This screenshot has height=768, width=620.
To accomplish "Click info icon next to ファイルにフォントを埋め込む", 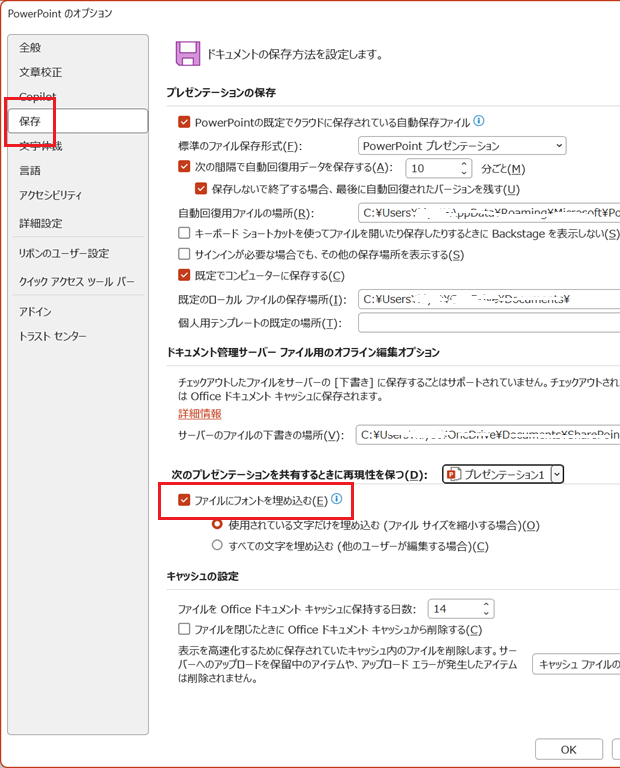I will pyautogui.click(x=337, y=499).
